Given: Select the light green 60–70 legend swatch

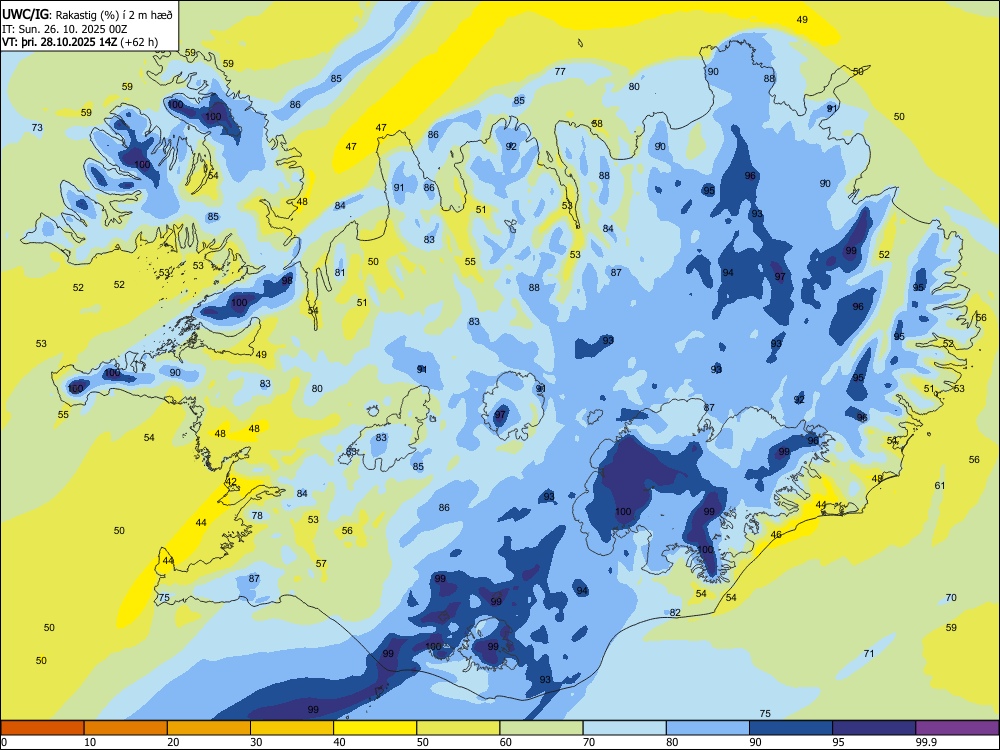Looking at the screenshot, I should pyautogui.click(x=541, y=728).
